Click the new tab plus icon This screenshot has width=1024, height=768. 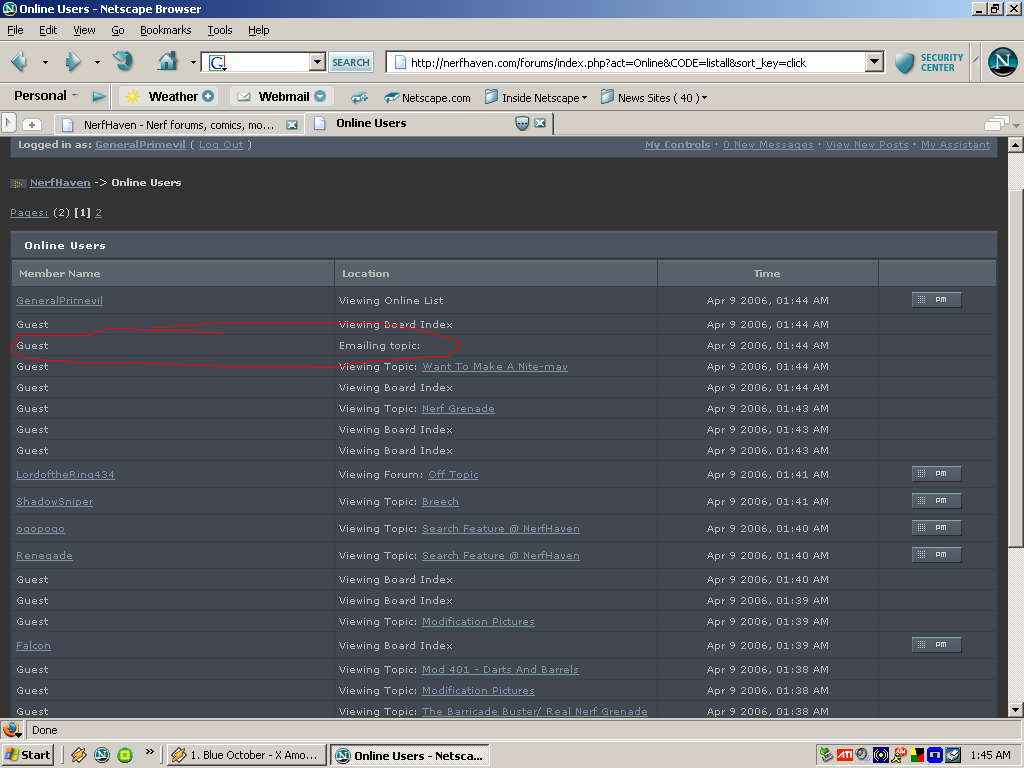[32, 124]
